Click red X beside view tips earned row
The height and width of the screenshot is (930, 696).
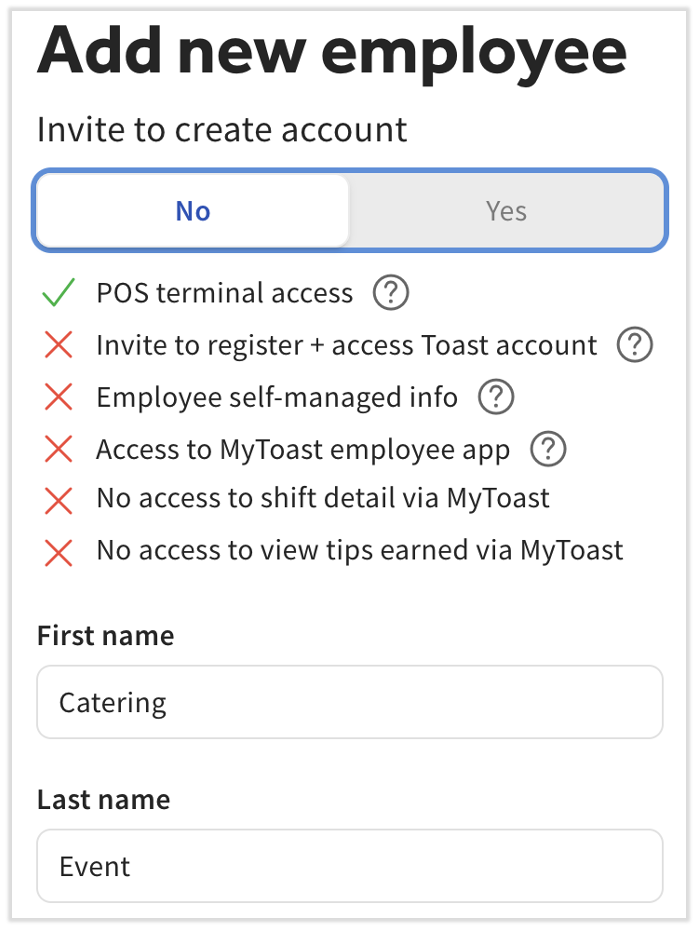[59, 551]
